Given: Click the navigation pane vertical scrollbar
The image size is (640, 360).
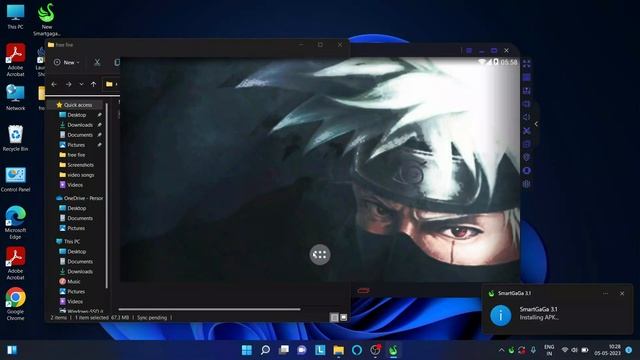Looking at the screenshot, I should pyautogui.click(x=107, y=196).
